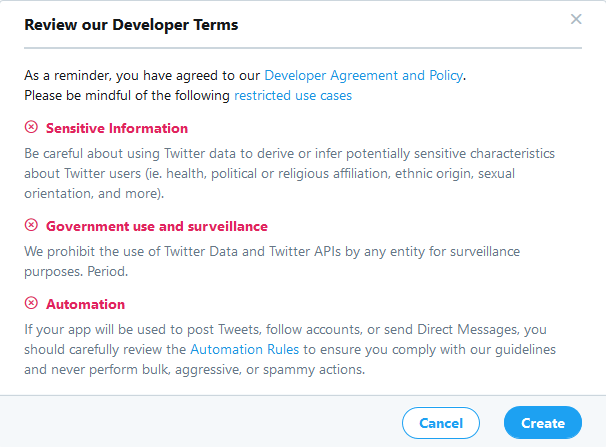This screenshot has height=447, width=606.
Task: Click the Automation warning icon
Action: pos(32,303)
